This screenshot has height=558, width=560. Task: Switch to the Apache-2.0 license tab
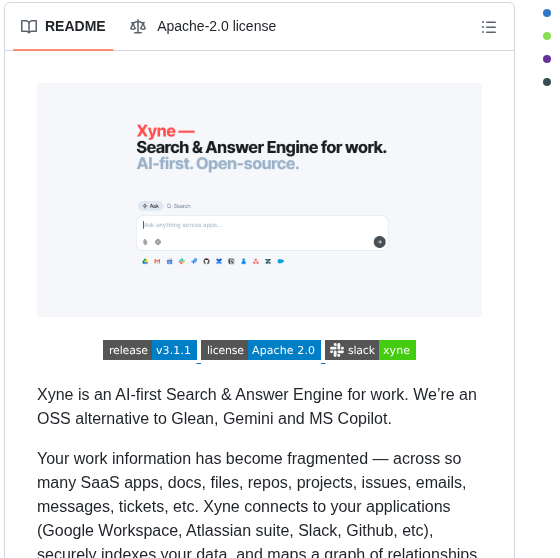point(203,26)
